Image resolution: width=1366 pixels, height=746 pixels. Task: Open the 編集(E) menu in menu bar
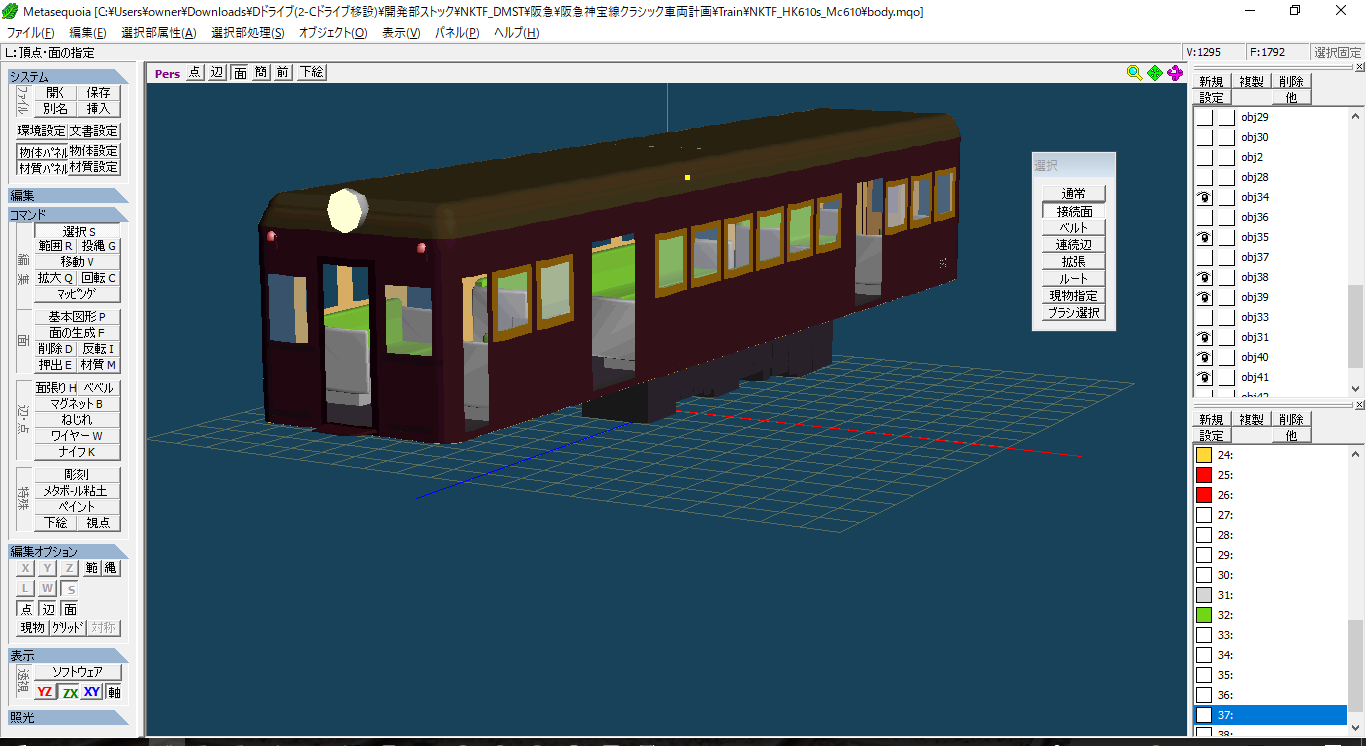pos(87,33)
